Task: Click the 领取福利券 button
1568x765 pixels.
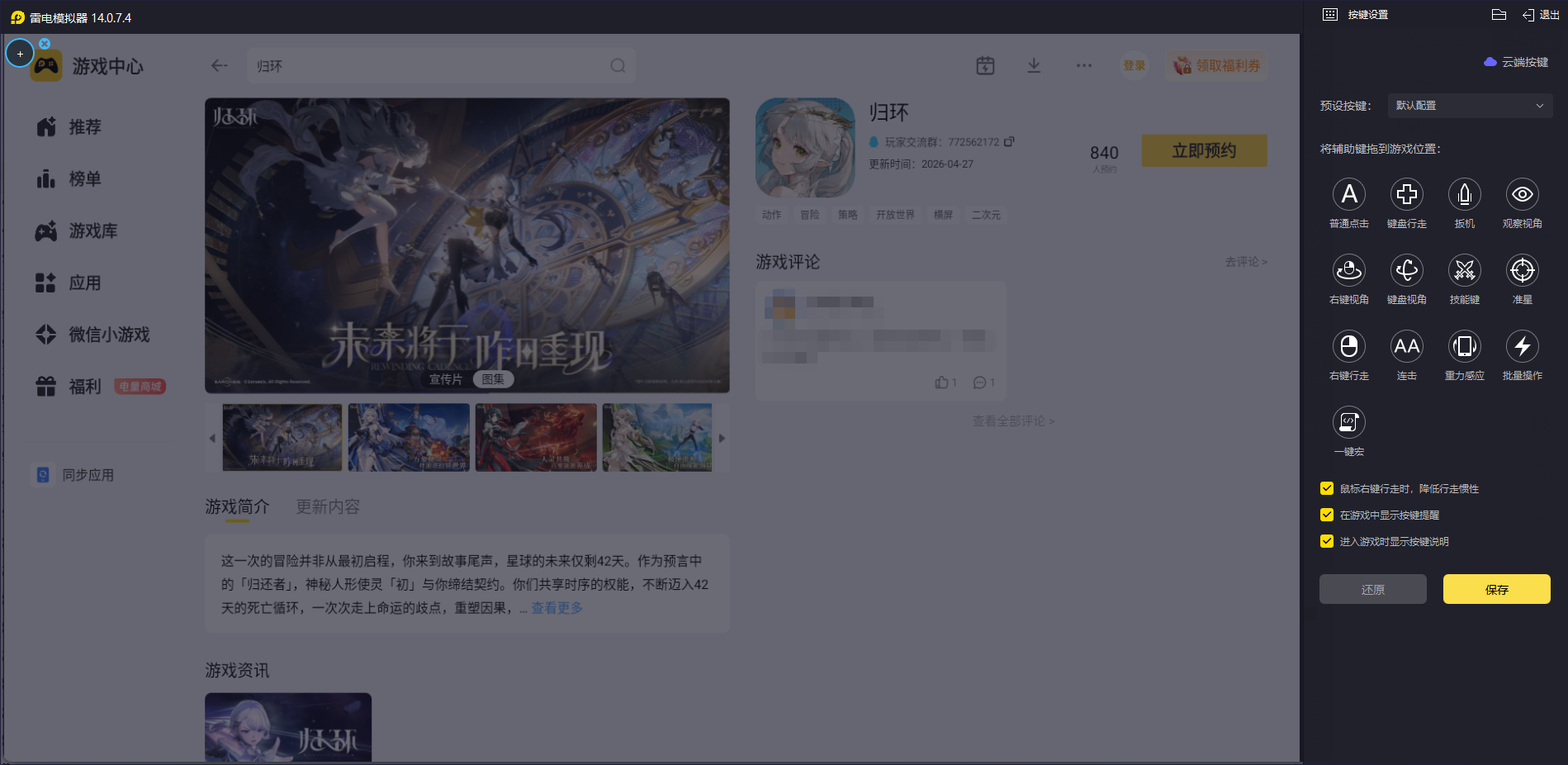Action: 1217,66
